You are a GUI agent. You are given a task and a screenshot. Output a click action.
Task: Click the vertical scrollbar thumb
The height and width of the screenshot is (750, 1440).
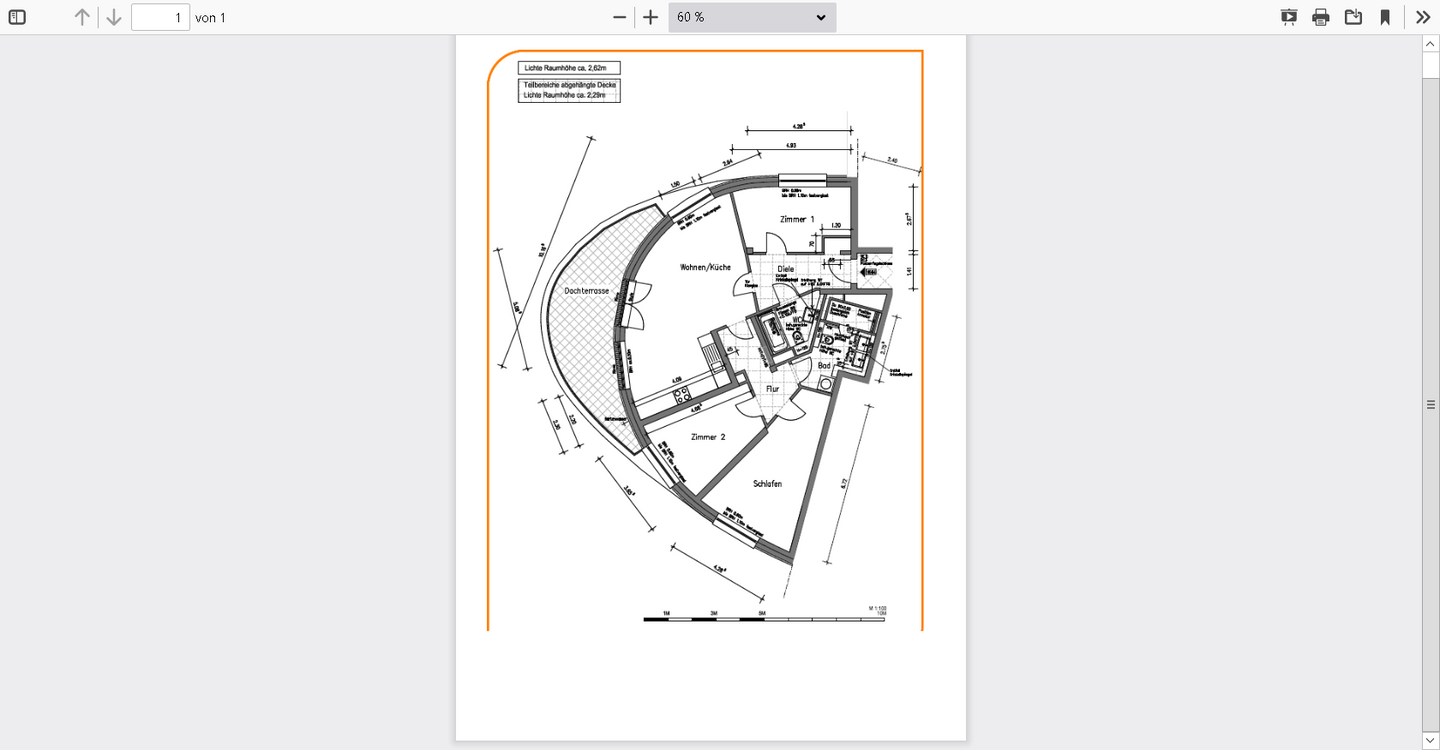point(1431,404)
